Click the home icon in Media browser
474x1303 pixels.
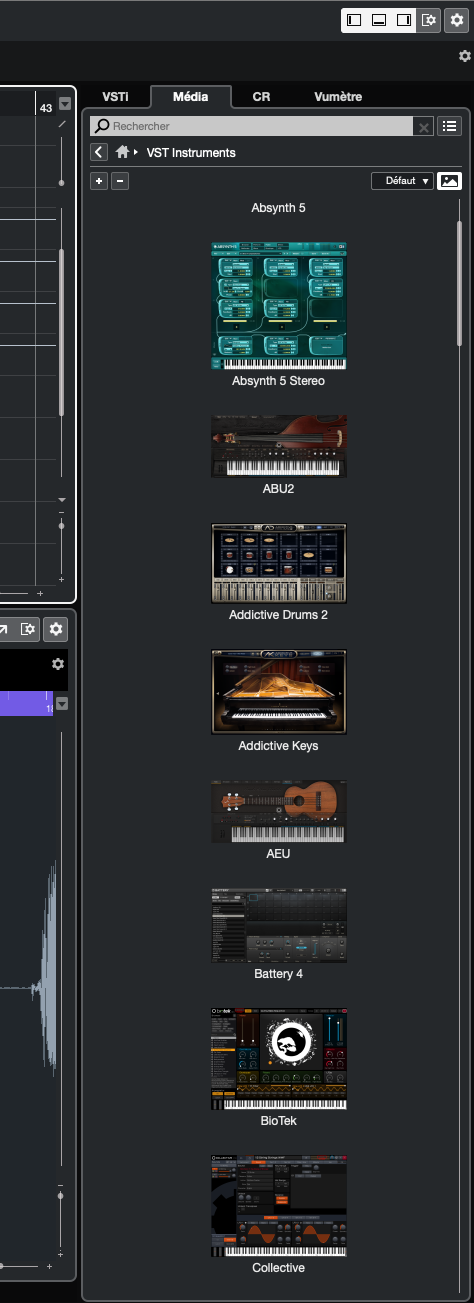(x=123, y=152)
